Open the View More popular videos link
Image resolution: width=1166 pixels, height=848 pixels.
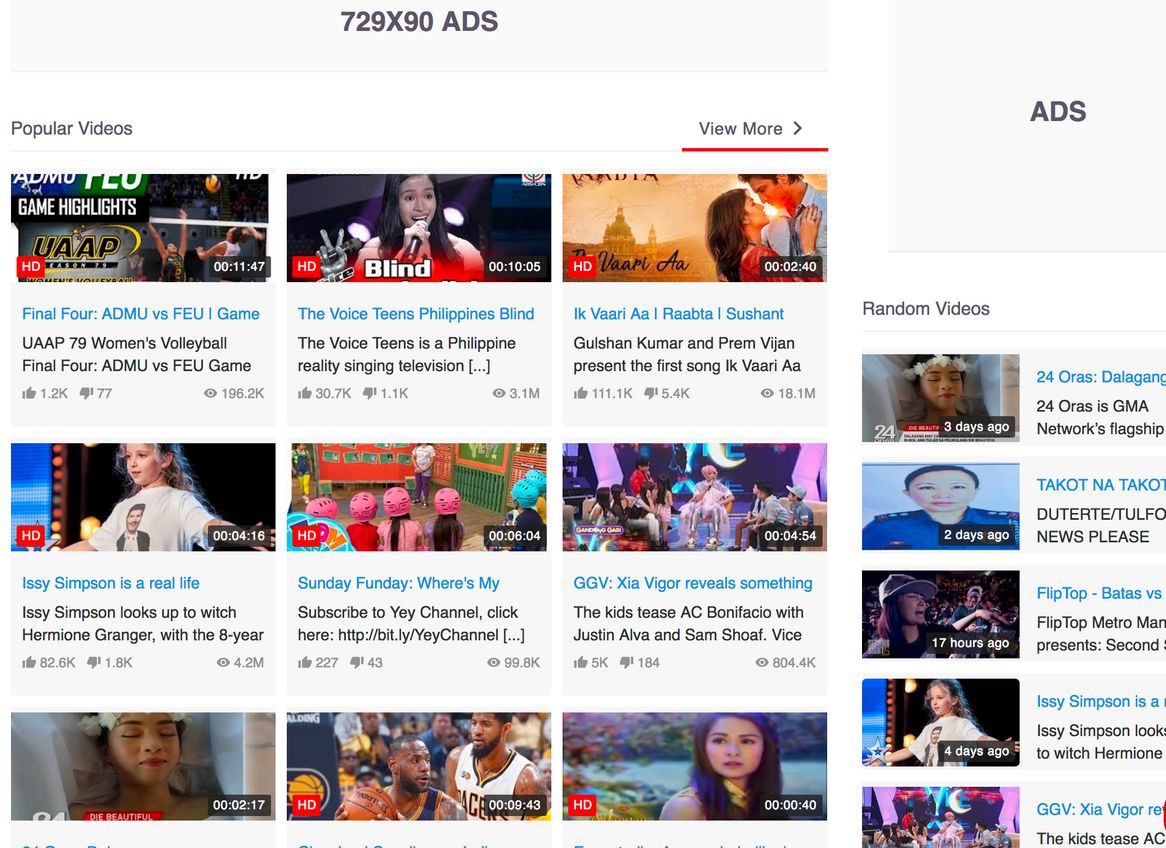[740, 128]
